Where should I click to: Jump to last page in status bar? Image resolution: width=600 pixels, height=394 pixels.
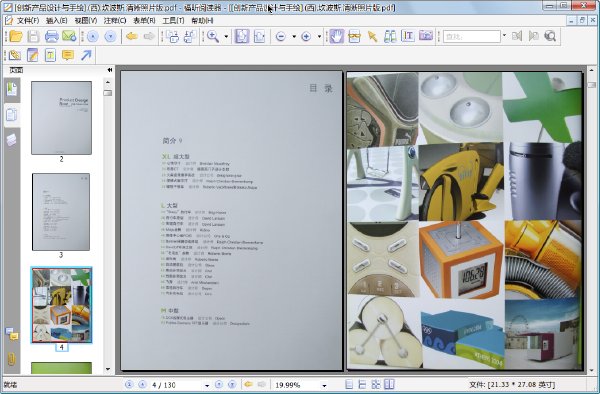[232, 384]
